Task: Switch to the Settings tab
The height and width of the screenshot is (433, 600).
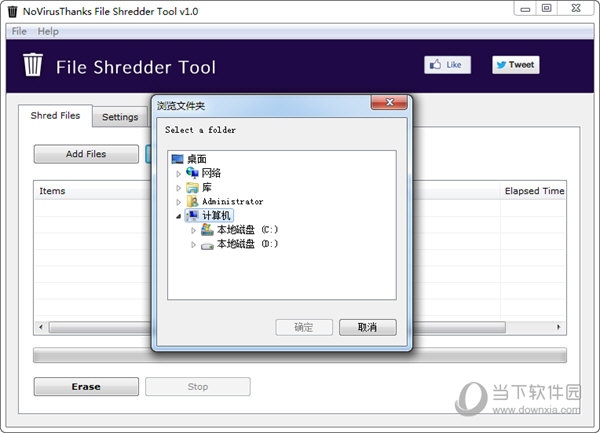Action: click(120, 117)
